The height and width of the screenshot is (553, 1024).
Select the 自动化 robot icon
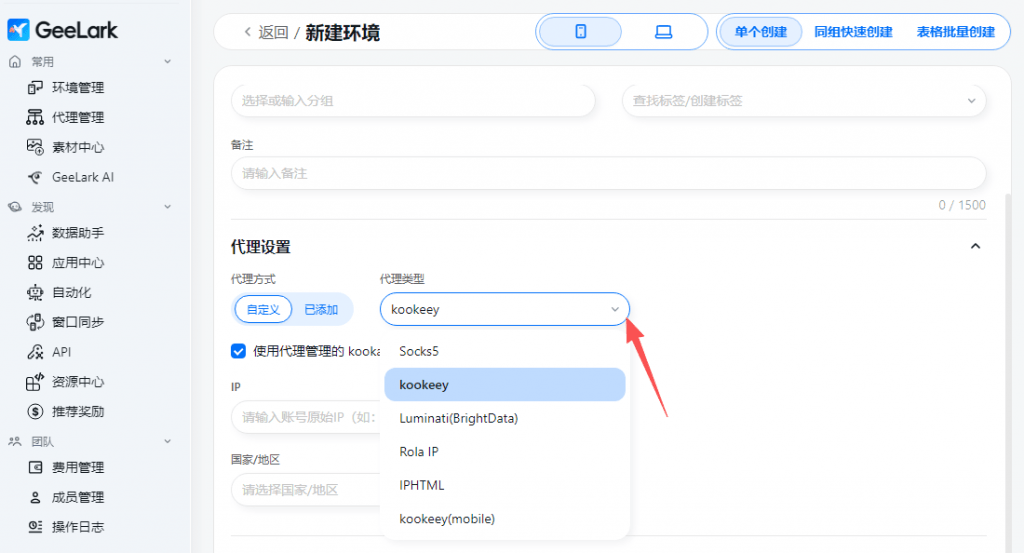pyautogui.click(x=35, y=293)
